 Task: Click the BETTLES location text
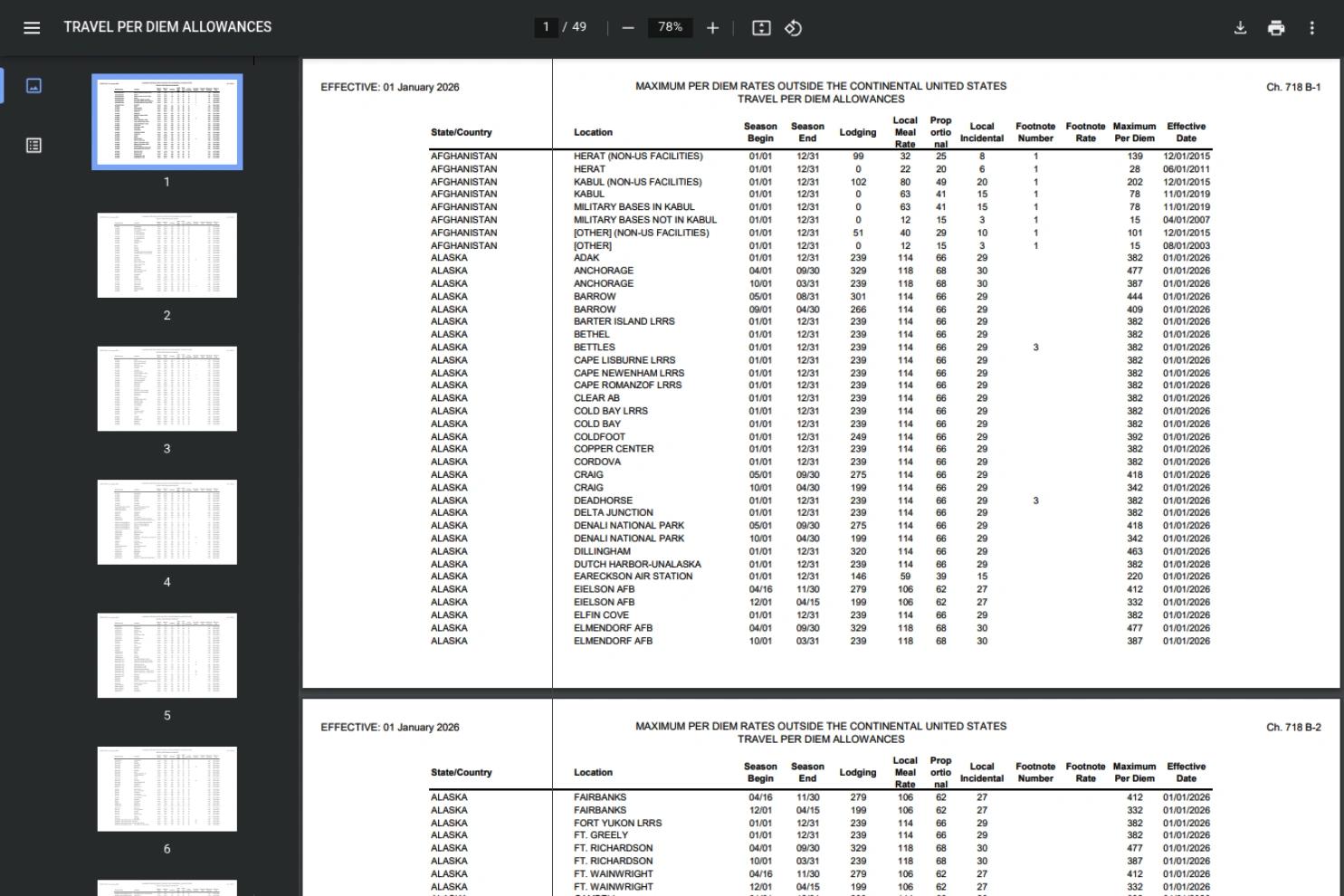[x=595, y=348]
